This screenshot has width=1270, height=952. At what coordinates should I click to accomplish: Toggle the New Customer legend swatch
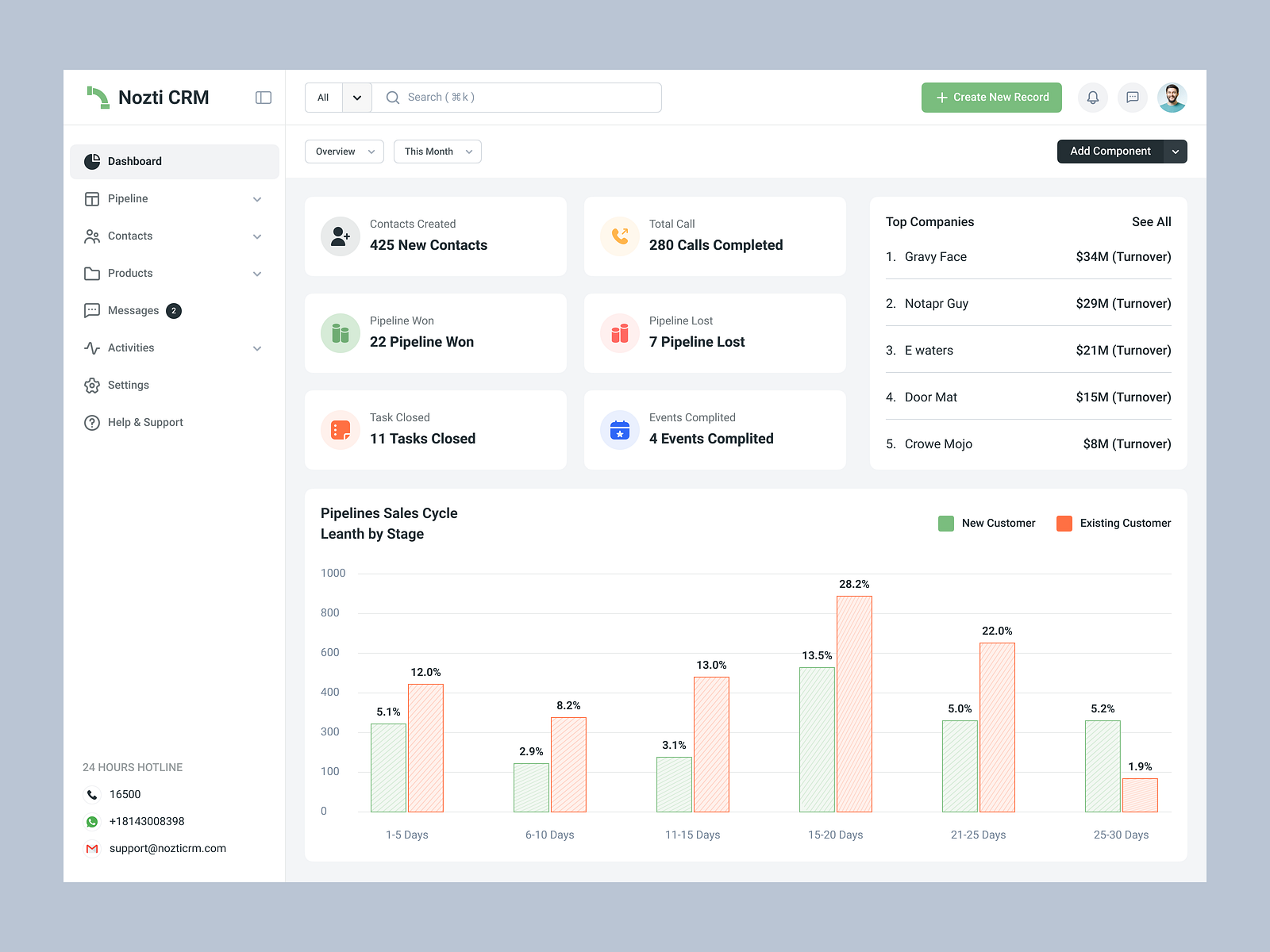tap(946, 524)
